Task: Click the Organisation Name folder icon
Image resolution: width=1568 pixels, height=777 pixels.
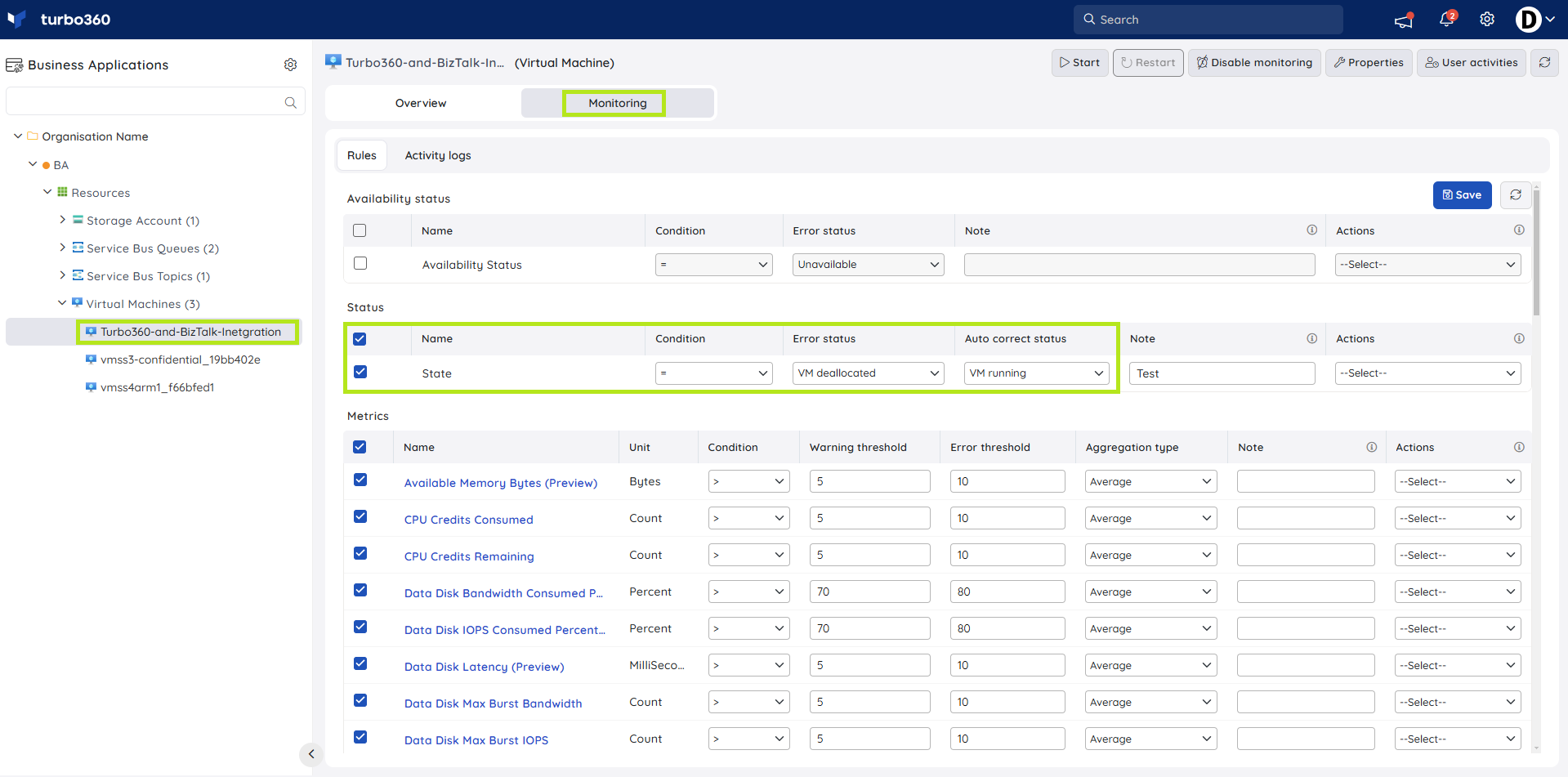Action: point(33,136)
